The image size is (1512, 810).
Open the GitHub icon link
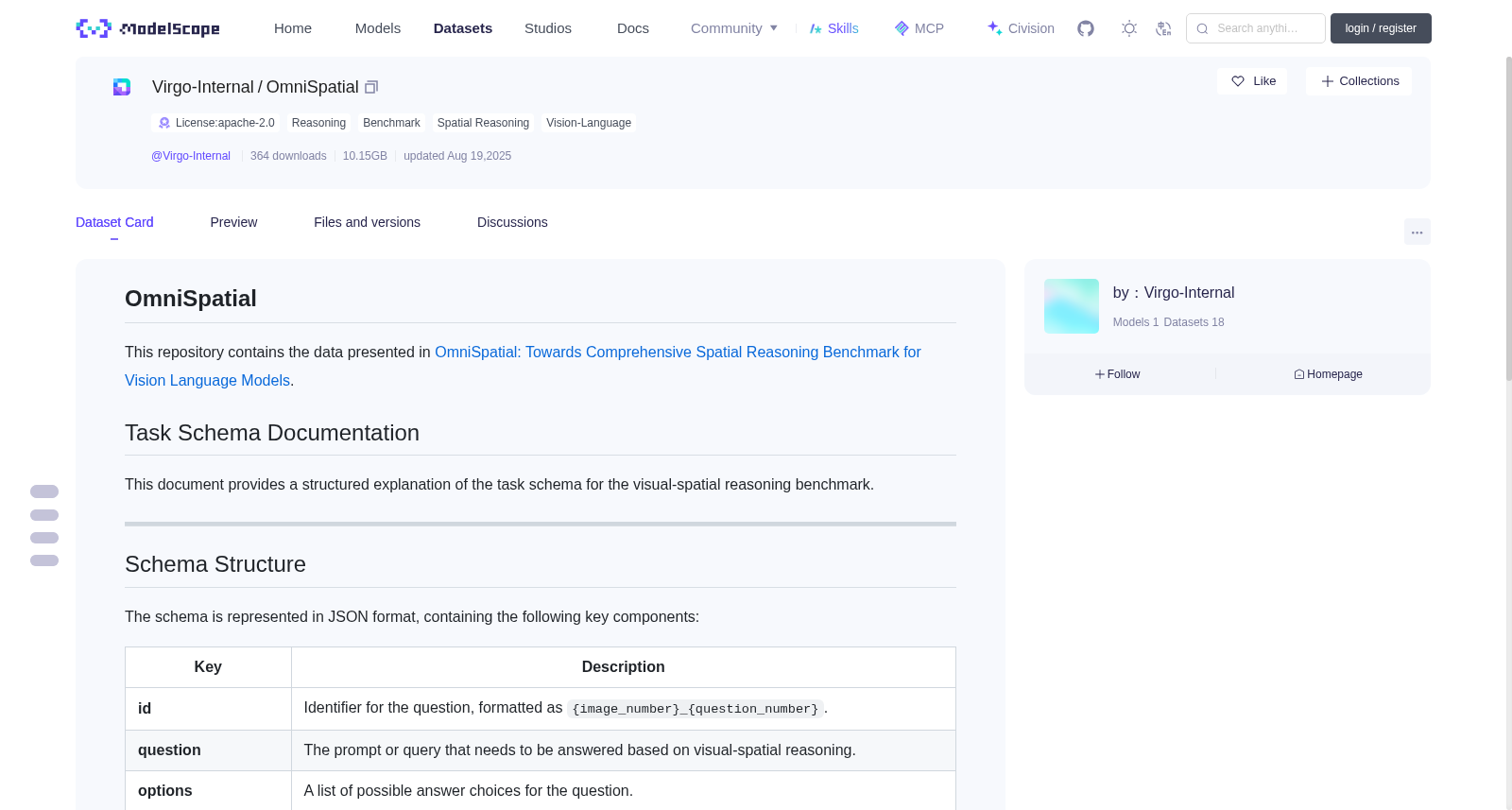(1086, 28)
